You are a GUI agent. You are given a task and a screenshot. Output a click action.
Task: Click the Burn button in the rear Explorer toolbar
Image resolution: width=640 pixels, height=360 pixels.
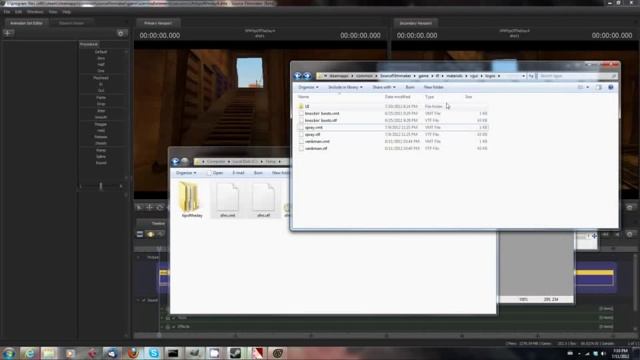(258, 173)
